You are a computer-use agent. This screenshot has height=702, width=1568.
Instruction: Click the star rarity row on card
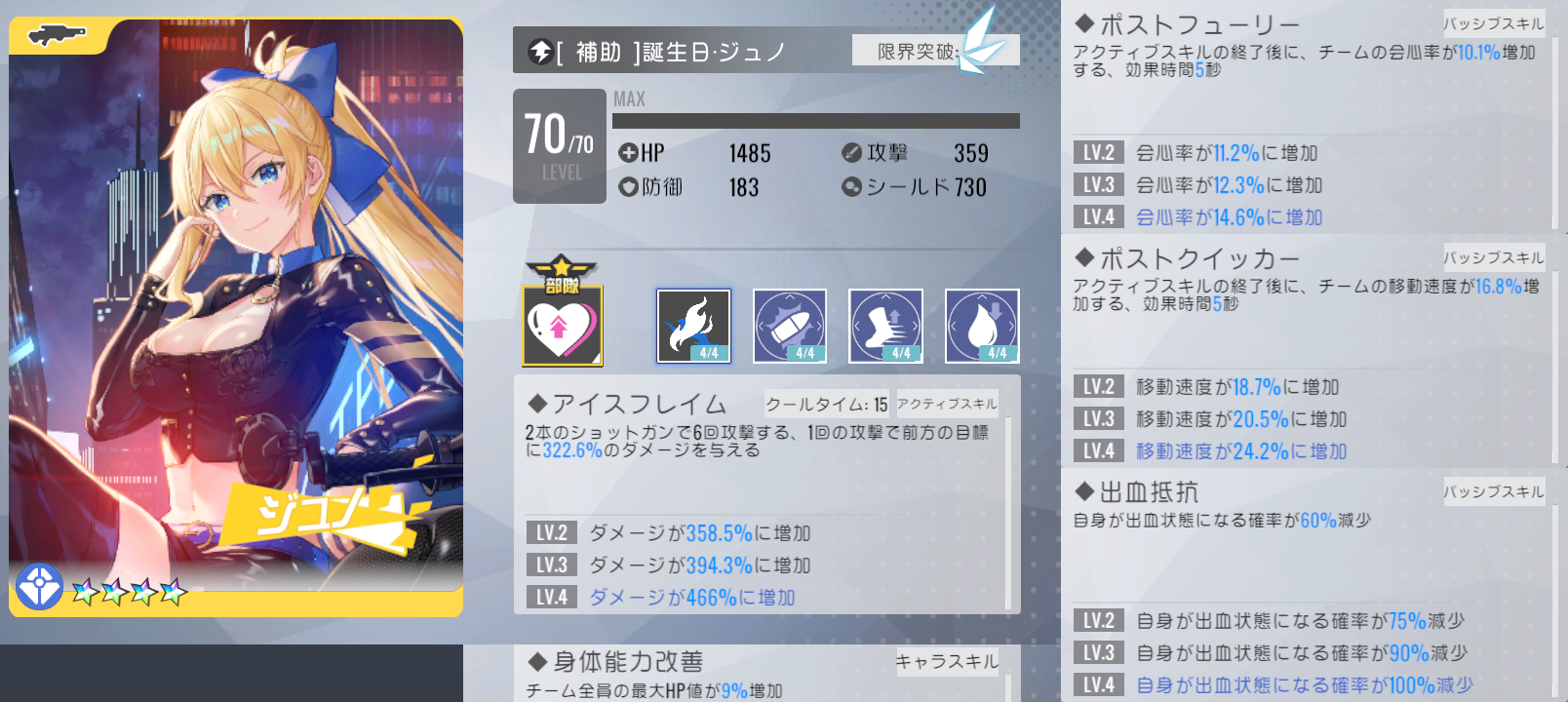[x=129, y=591]
